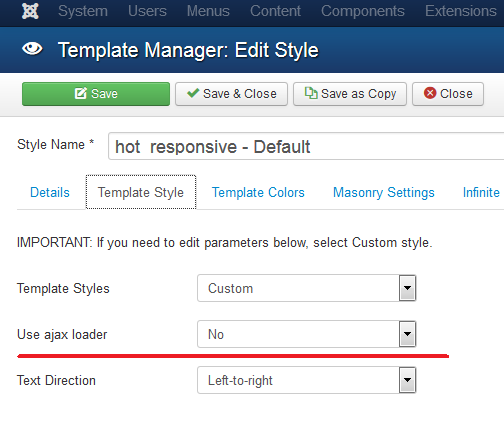The height and width of the screenshot is (422, 504).
Task: Open the Users menu
Action: [x=147, y=11]
